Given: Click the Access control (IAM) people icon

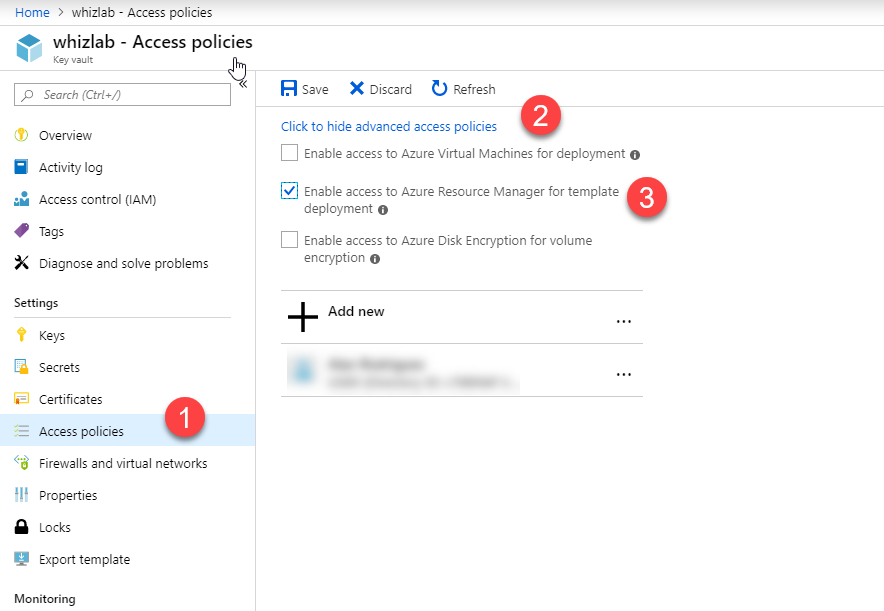Looking at the screenshot, I should point(21,199).
